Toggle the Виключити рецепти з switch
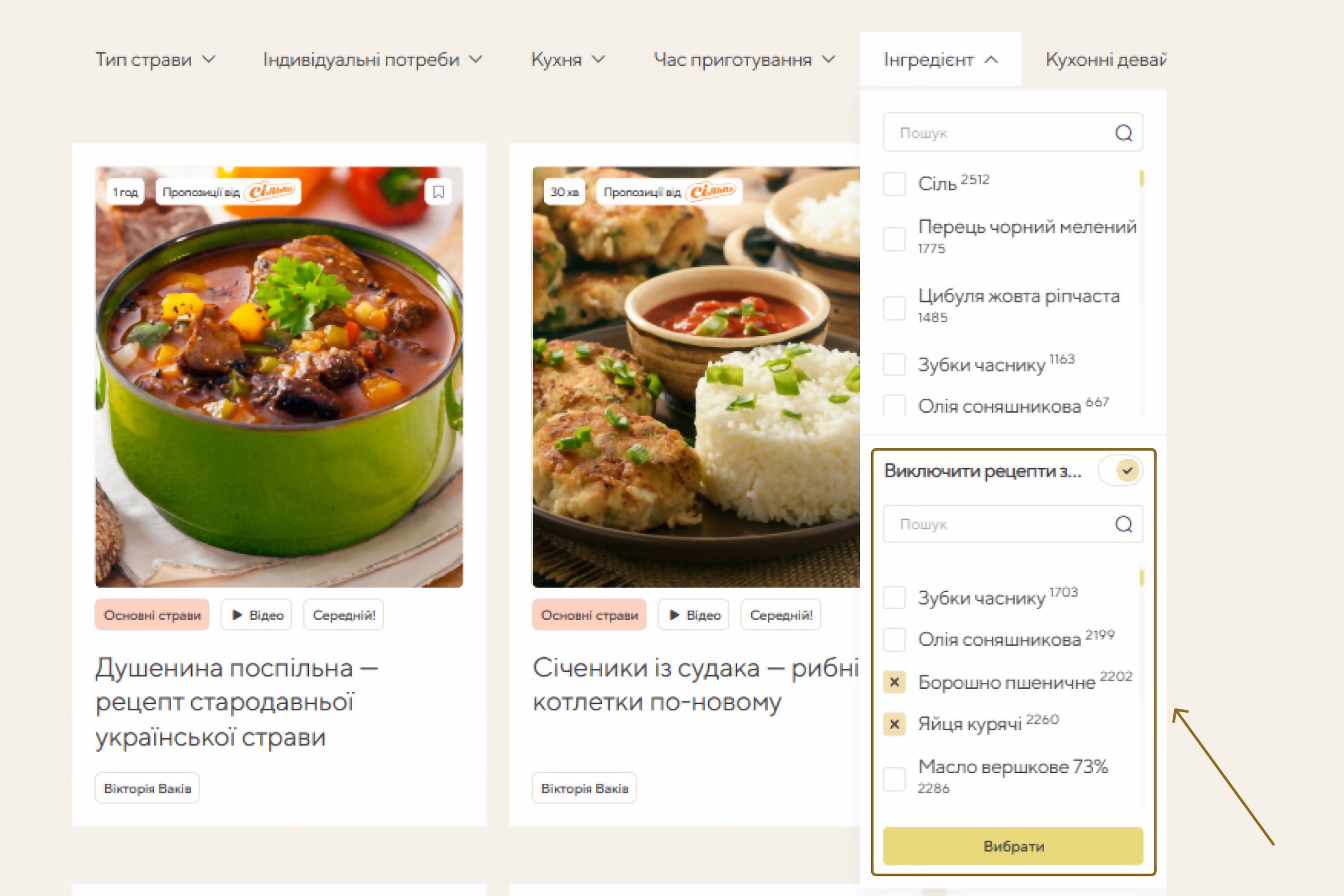Image resolution: width=1344 pixels, height=896 pixels. click(1120, 471)
